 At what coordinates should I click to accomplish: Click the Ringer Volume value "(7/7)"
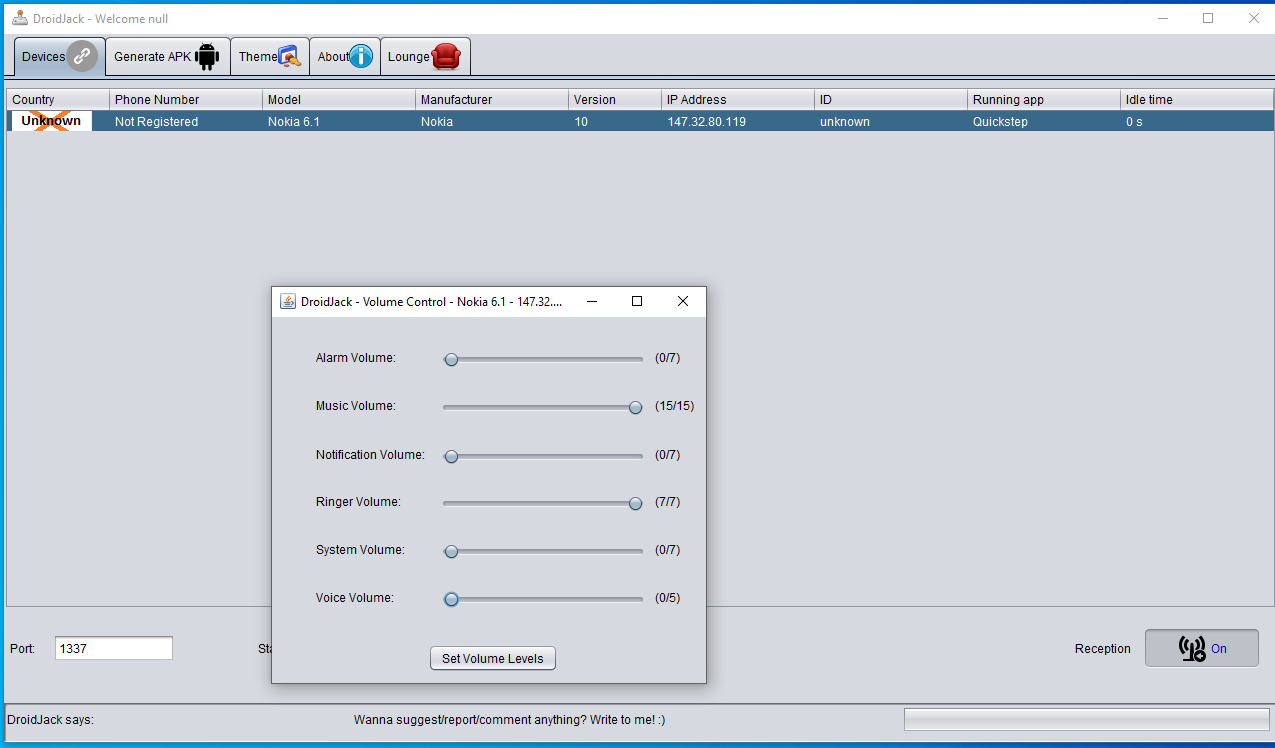coord(668,502)
